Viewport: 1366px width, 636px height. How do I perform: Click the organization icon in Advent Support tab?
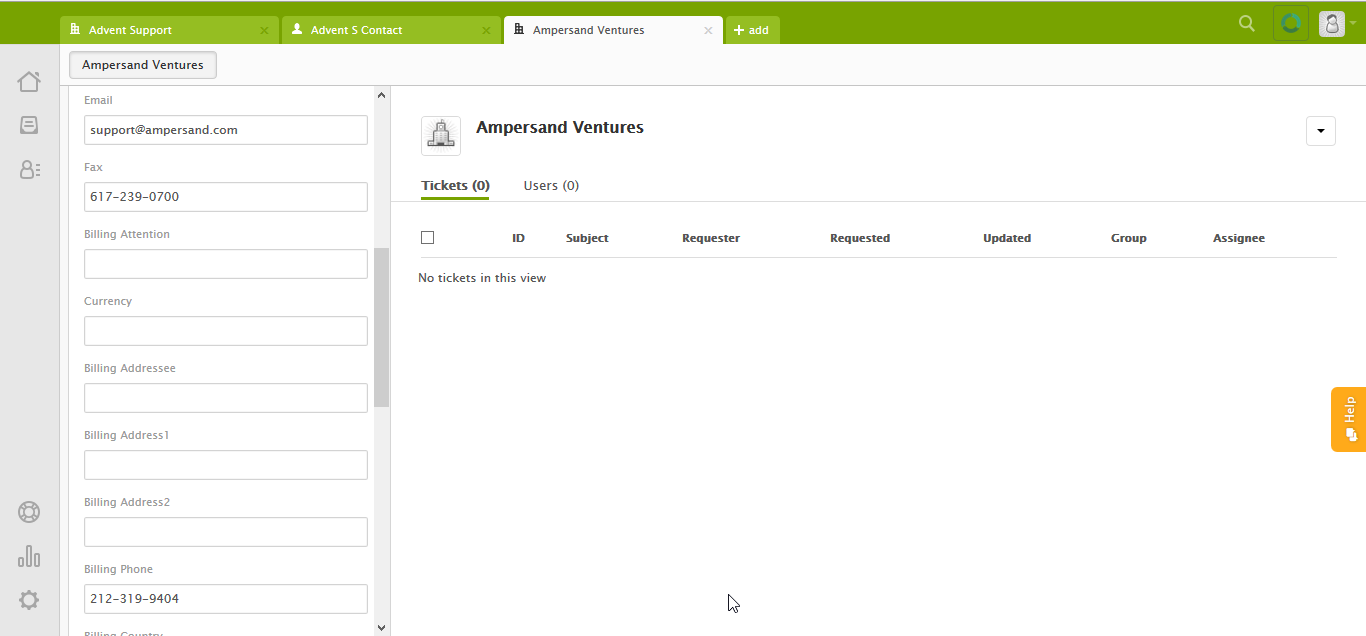[x=75, y=30]
